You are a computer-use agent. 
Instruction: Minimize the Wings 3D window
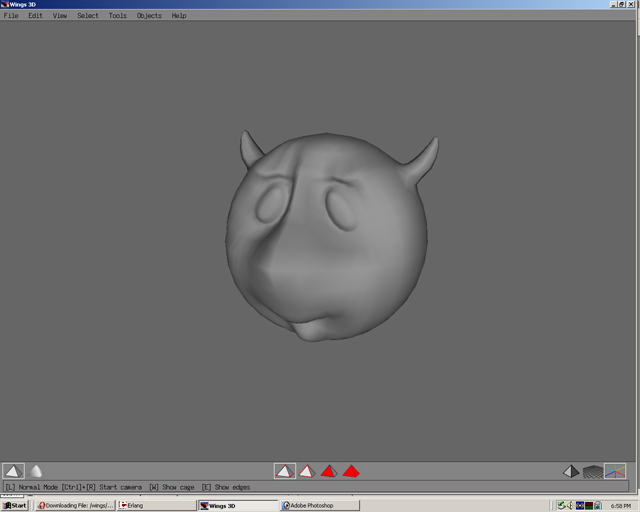[x=613, y=4]
